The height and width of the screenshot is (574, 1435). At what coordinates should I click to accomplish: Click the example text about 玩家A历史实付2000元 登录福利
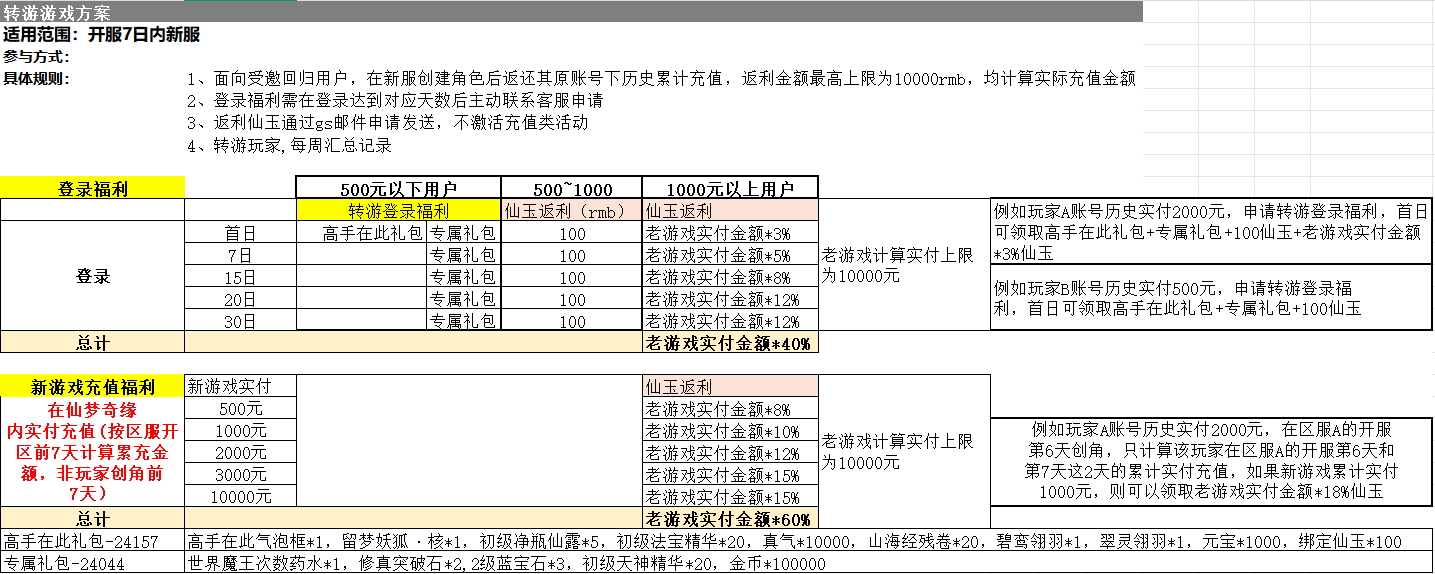click(1212, 232)
